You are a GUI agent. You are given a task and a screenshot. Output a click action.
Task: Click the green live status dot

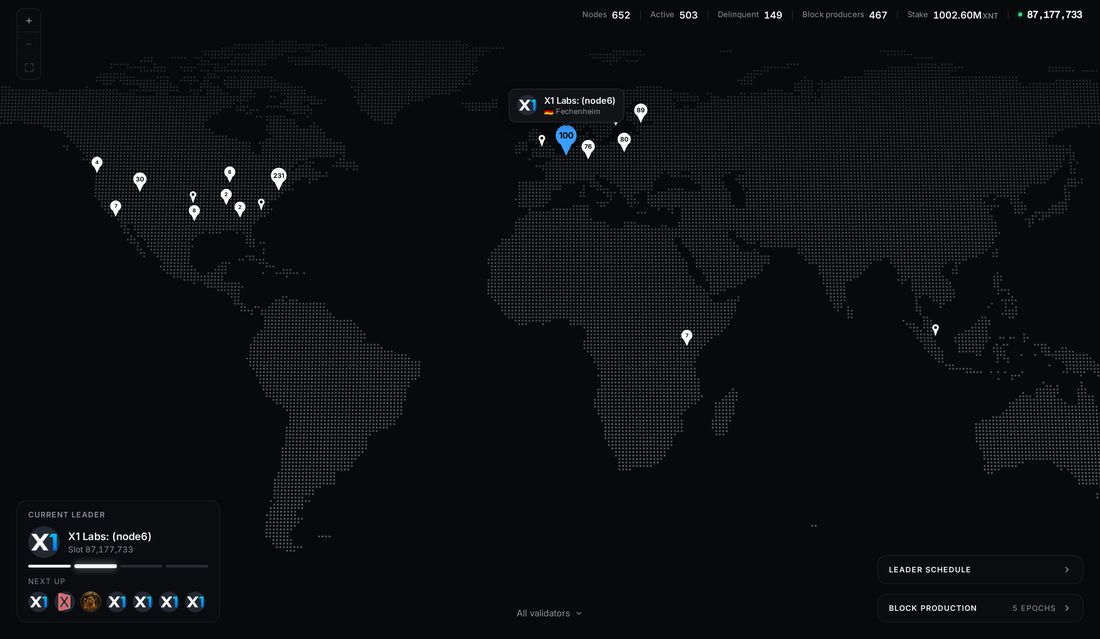(1020, 14)
